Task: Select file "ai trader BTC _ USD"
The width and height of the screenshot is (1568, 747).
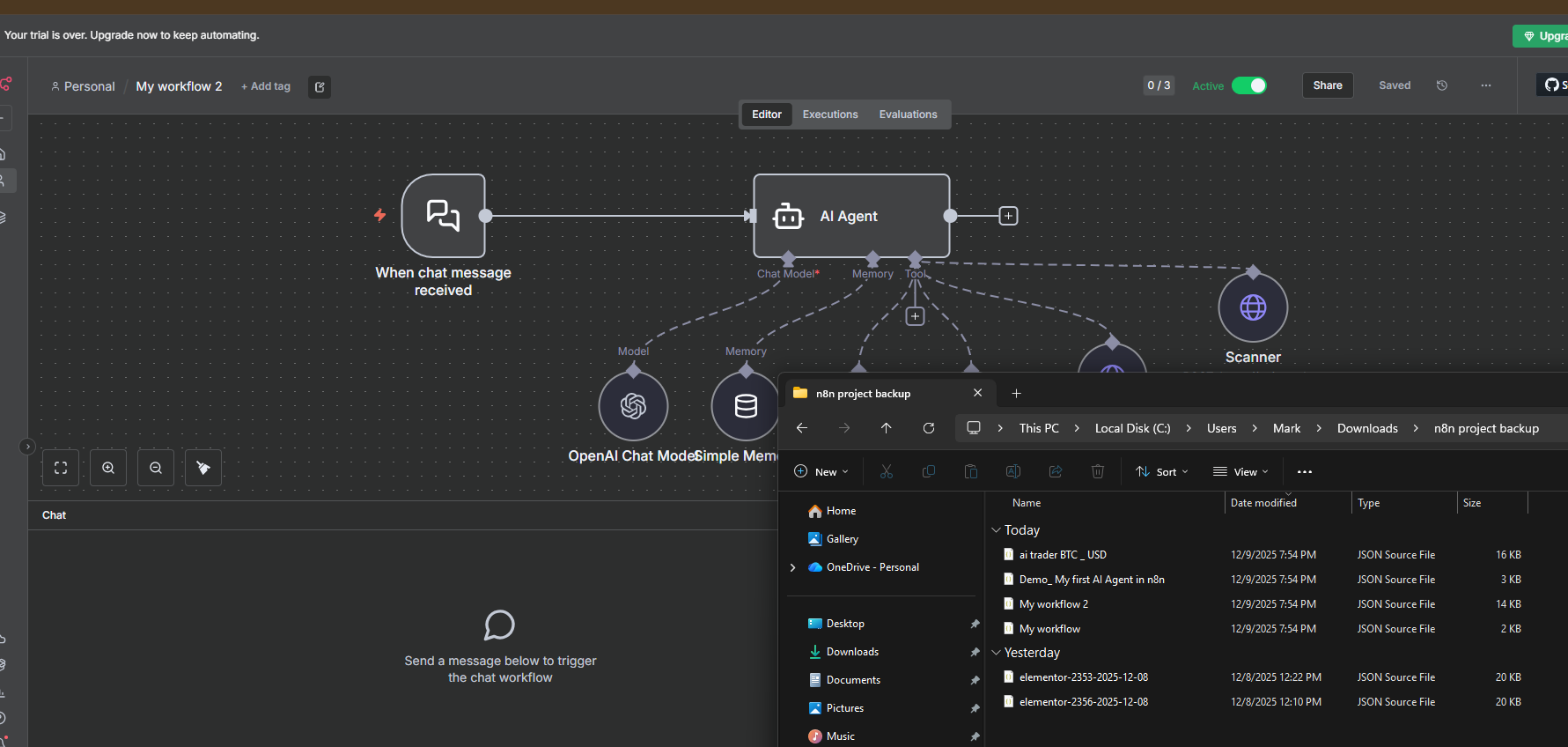Action: pos(1063,555)
